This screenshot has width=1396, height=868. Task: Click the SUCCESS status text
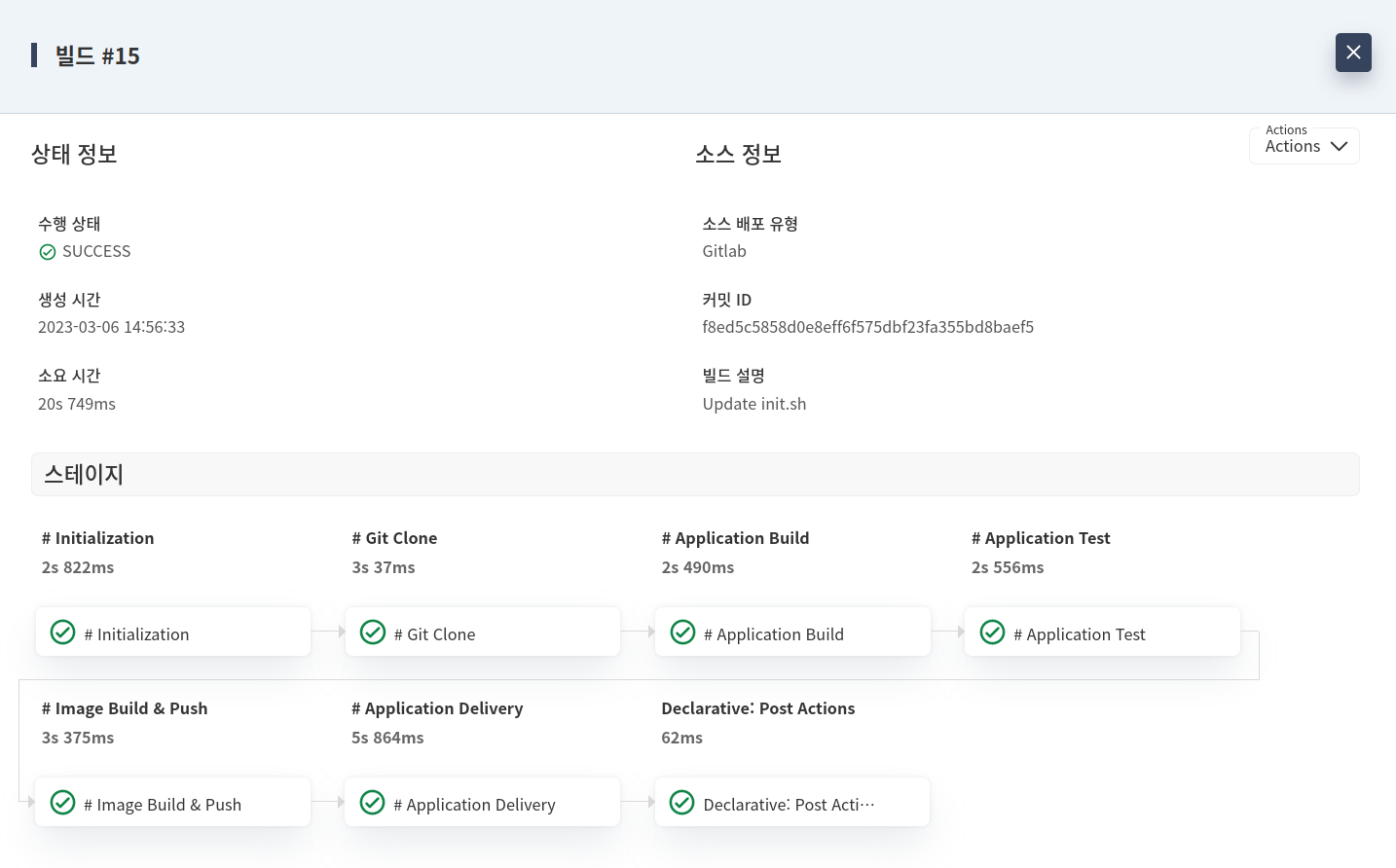[96, 251]
